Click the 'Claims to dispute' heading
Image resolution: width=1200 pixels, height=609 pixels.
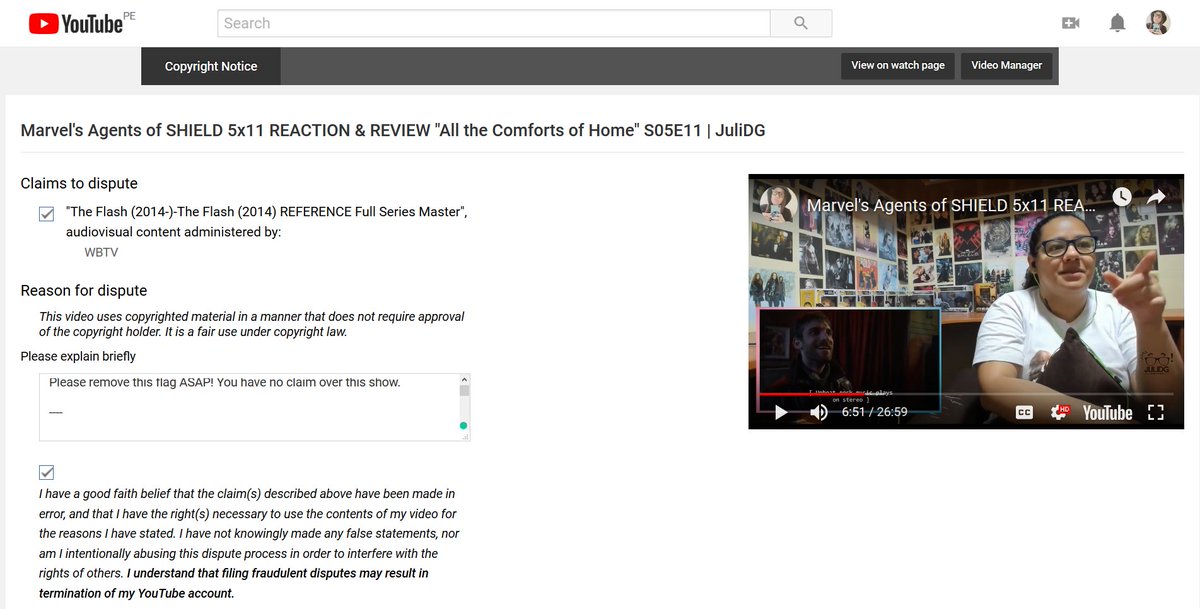pyautogui.click(x=79, y=183)
